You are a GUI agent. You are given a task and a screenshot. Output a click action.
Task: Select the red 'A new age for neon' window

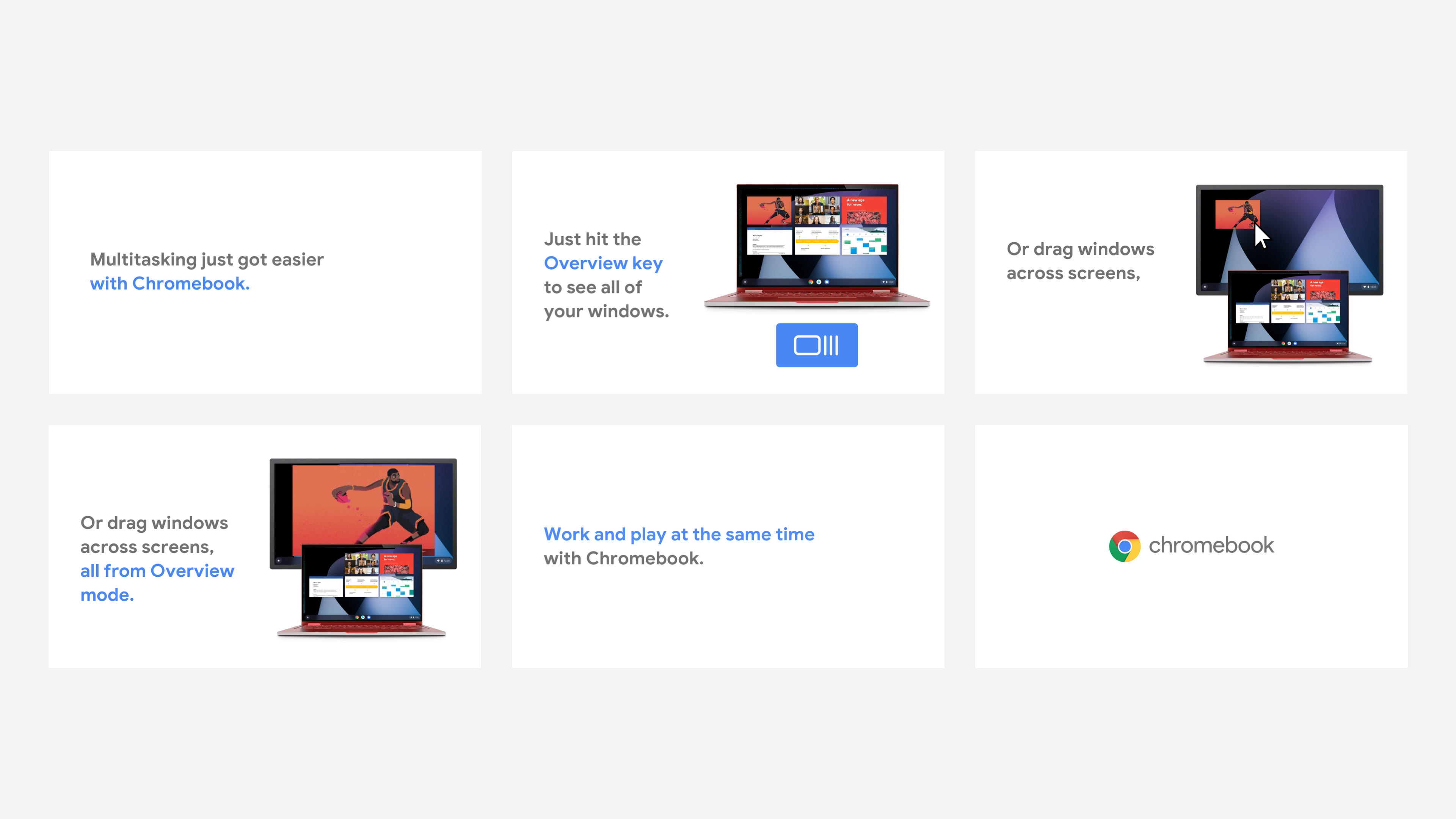click(864, 210)
